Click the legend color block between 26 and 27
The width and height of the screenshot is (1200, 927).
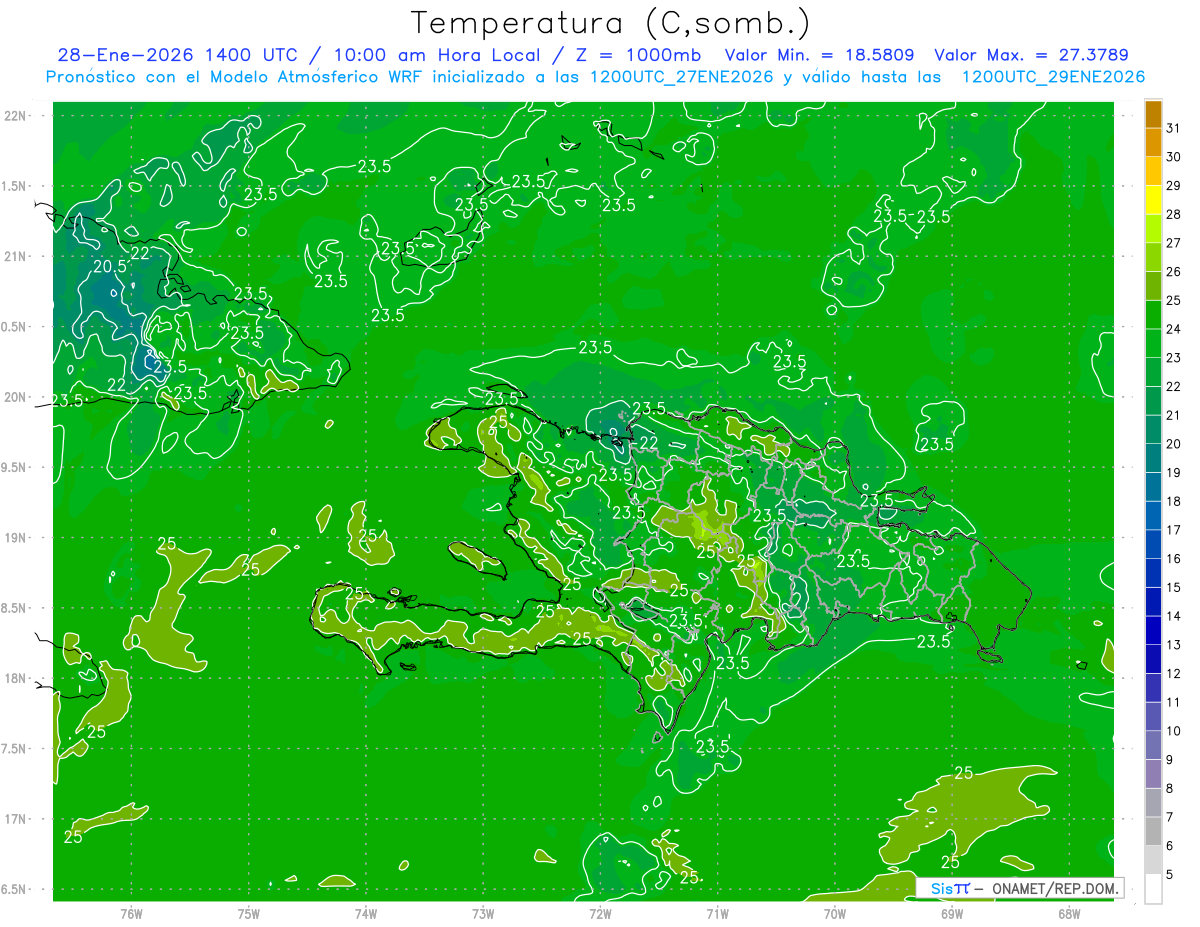click(x=1153, y=258)
